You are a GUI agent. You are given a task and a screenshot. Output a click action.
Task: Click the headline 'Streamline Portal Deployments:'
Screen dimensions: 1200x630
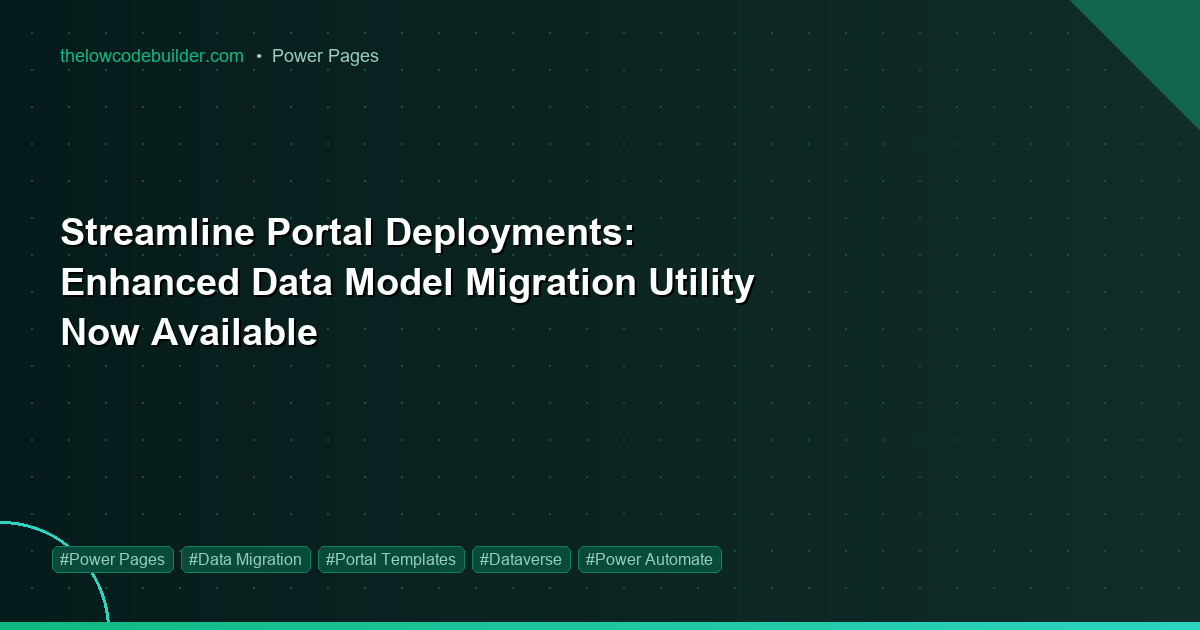[348, 233]
